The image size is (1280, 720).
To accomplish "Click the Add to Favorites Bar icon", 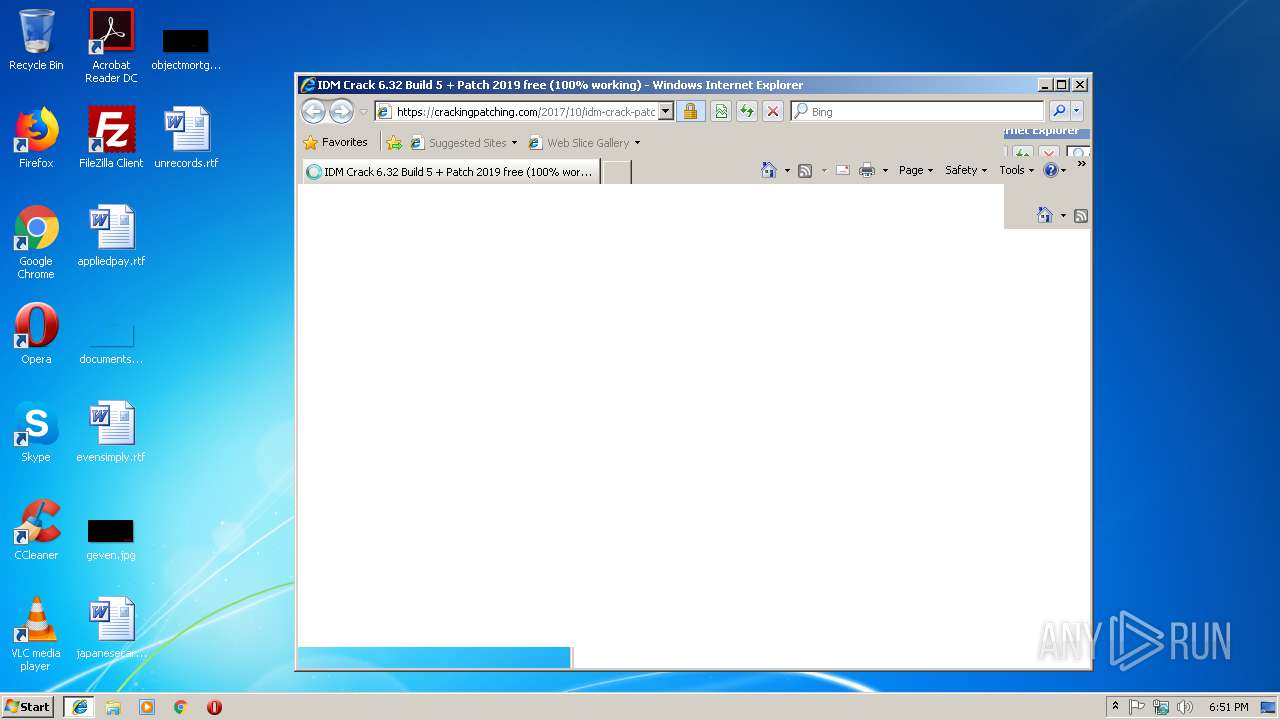I will pyautogui.click(x=394, y=143).
